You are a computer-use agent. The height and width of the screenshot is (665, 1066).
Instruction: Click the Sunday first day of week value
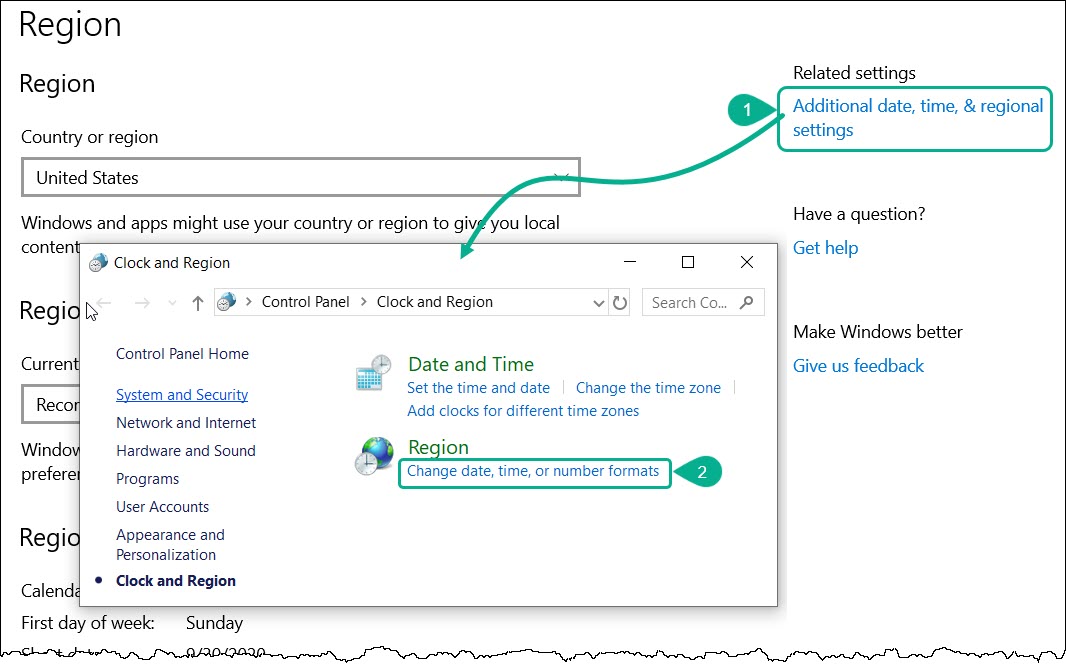pos(214,623)
